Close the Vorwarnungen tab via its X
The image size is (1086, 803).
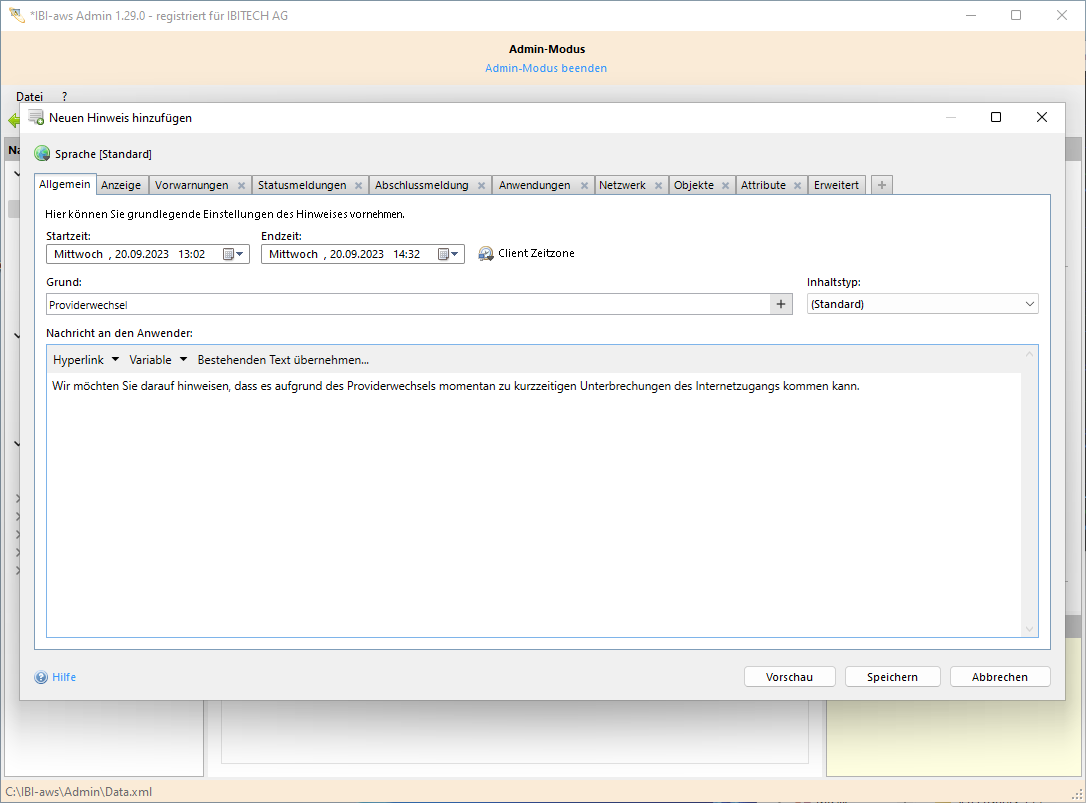241,186
